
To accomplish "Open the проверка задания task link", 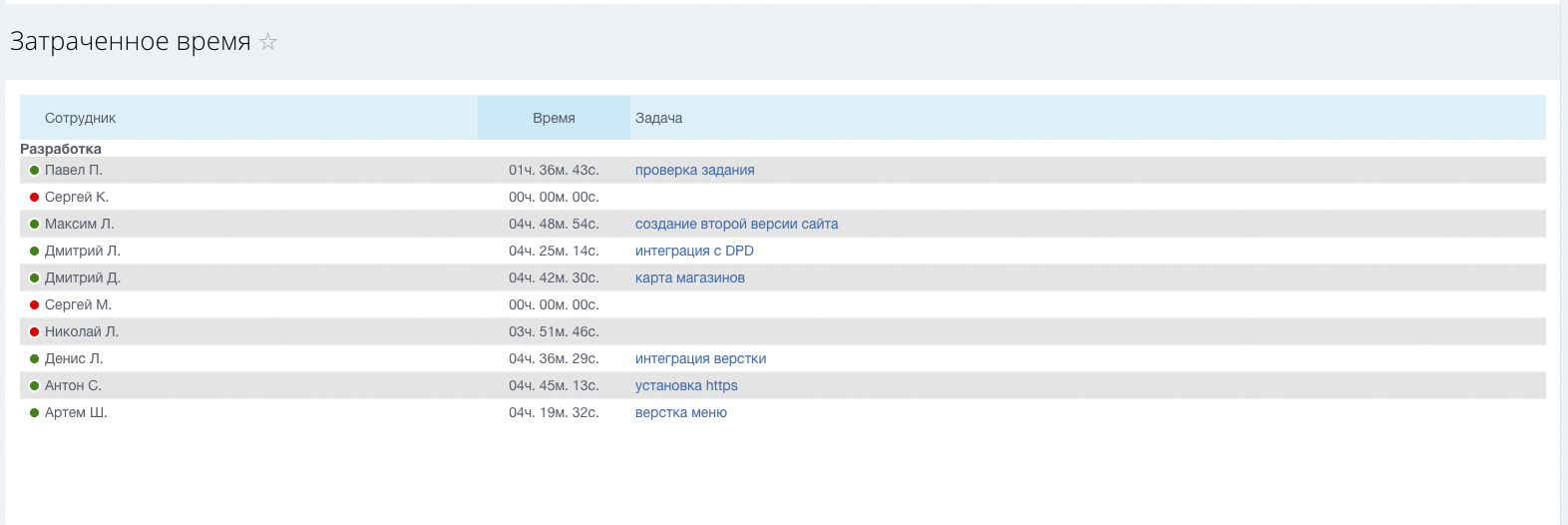I will pyautogui.click(x=694, y=171).
